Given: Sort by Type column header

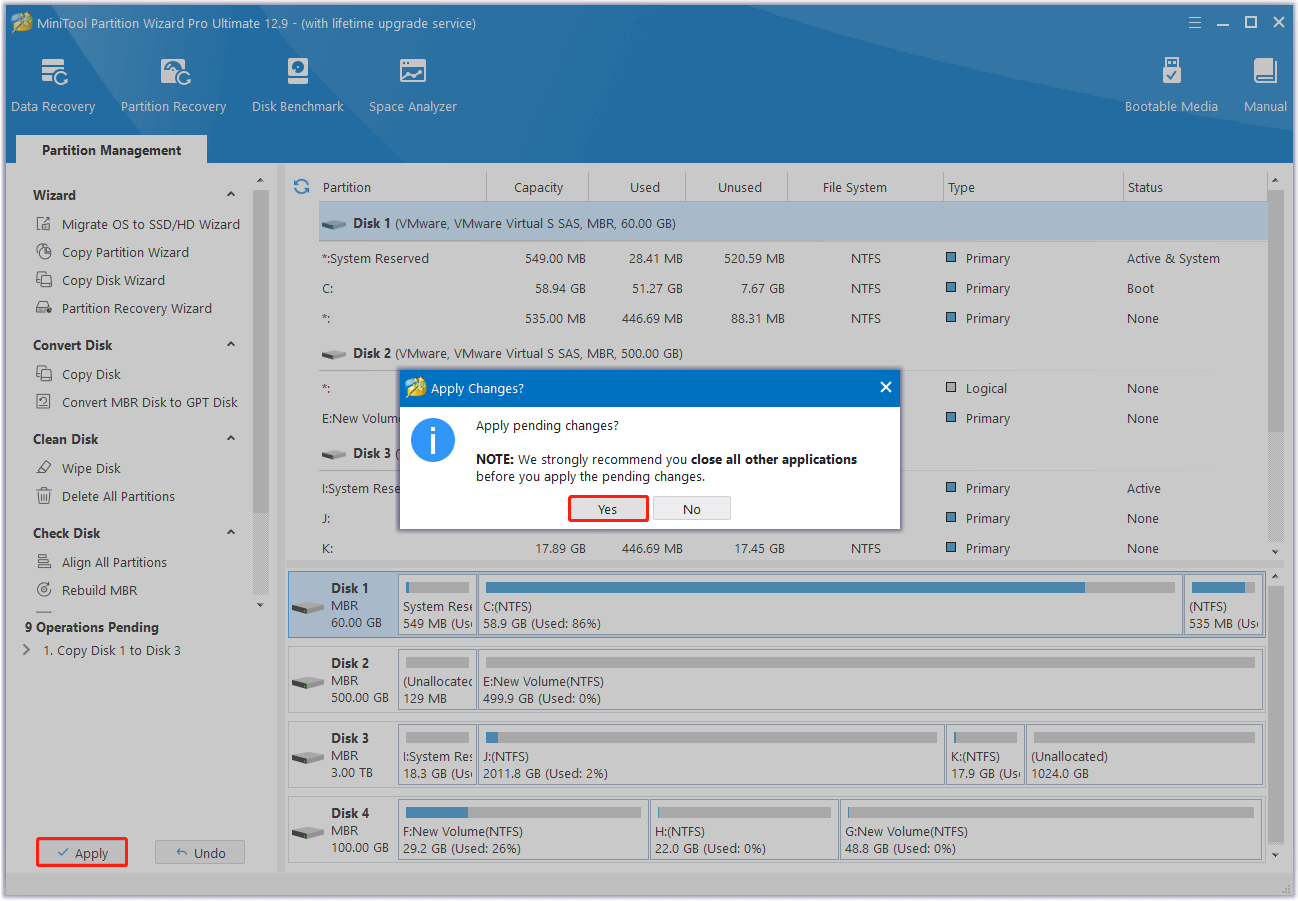Looking at the screenshot, I should point(1034,187).
